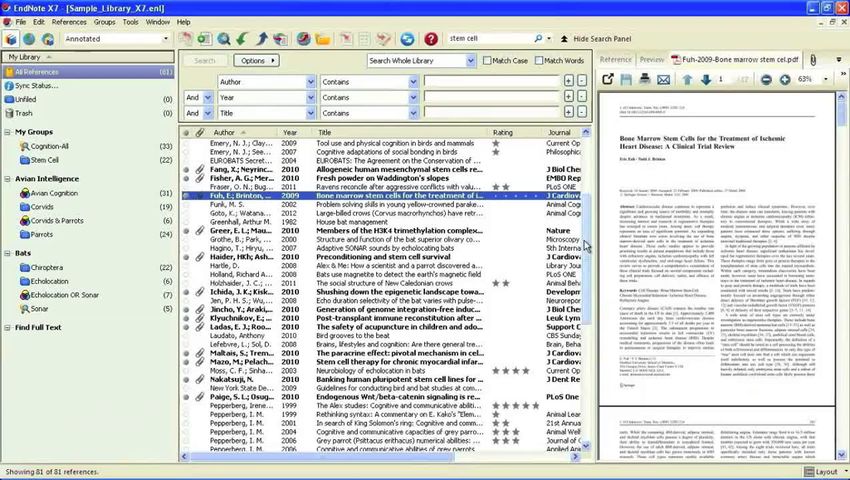The image size is (850, 480).
Task: Collapse the My Groups group set
Action: [8, 132]
